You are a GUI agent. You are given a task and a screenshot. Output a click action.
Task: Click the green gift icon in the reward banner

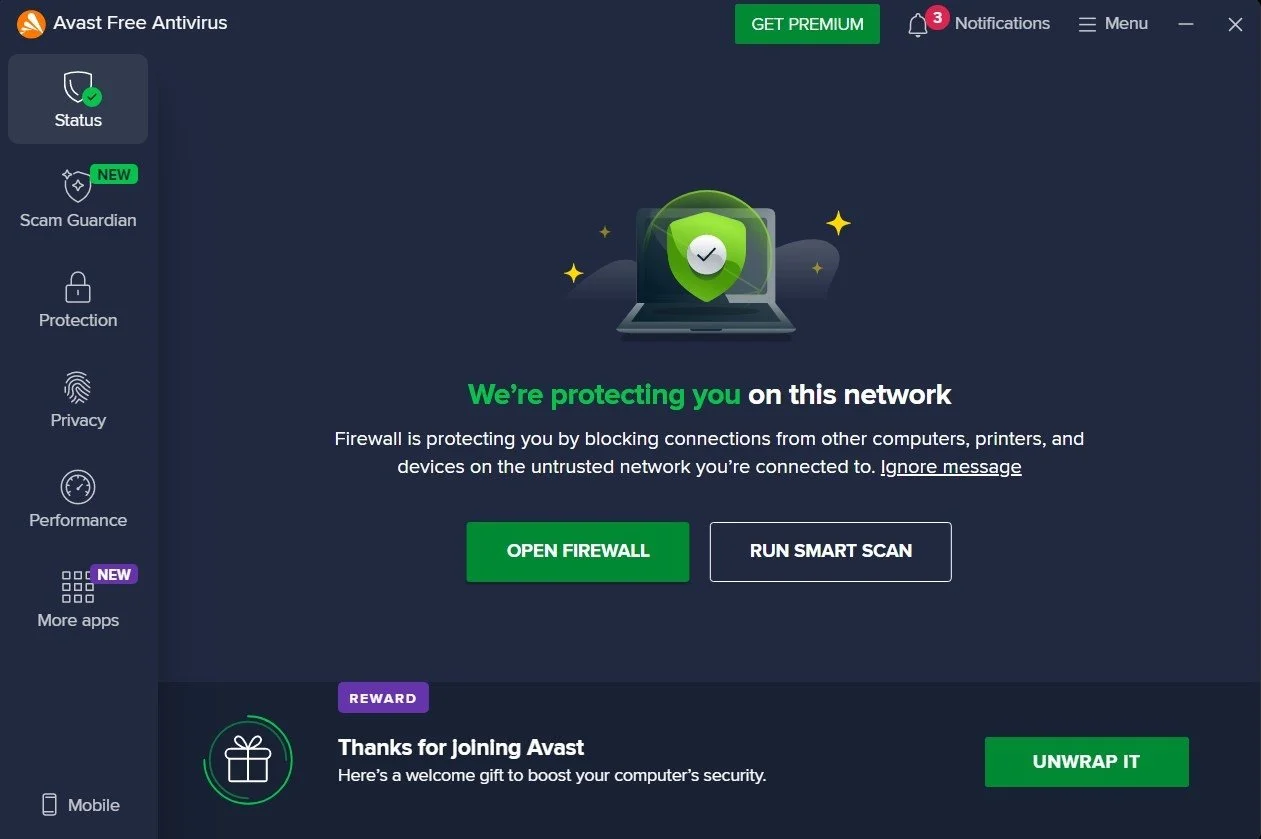click(248, 760)
